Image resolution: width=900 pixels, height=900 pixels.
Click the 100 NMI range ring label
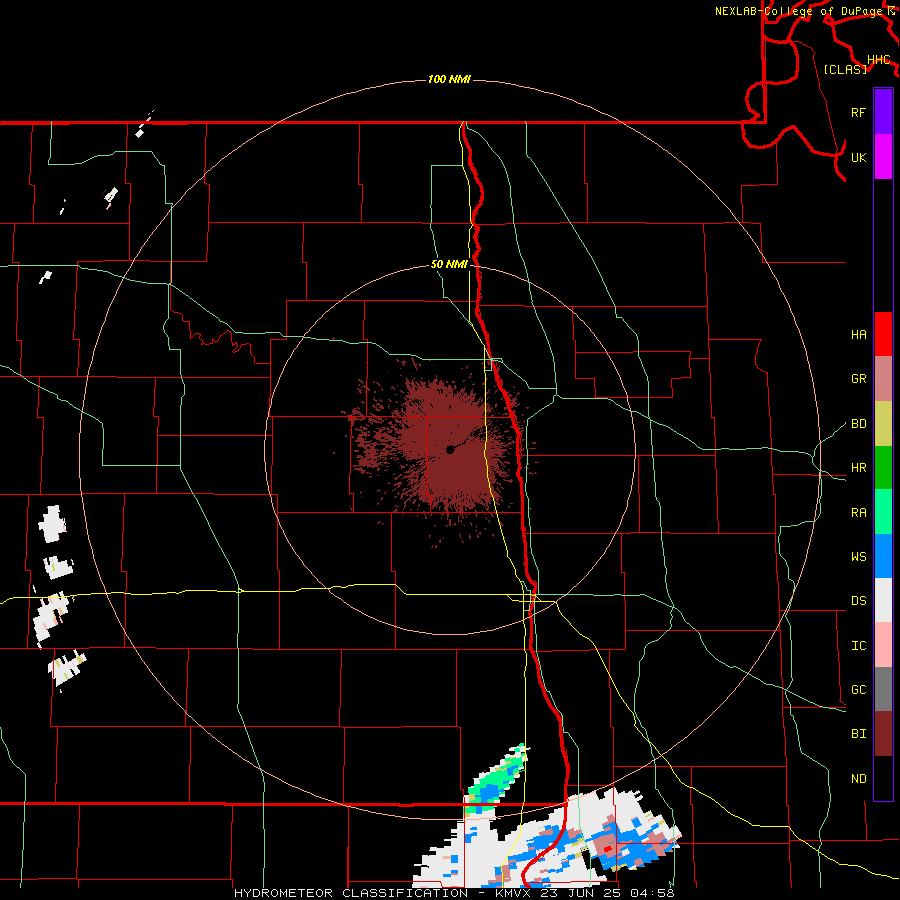pos(449,79)
